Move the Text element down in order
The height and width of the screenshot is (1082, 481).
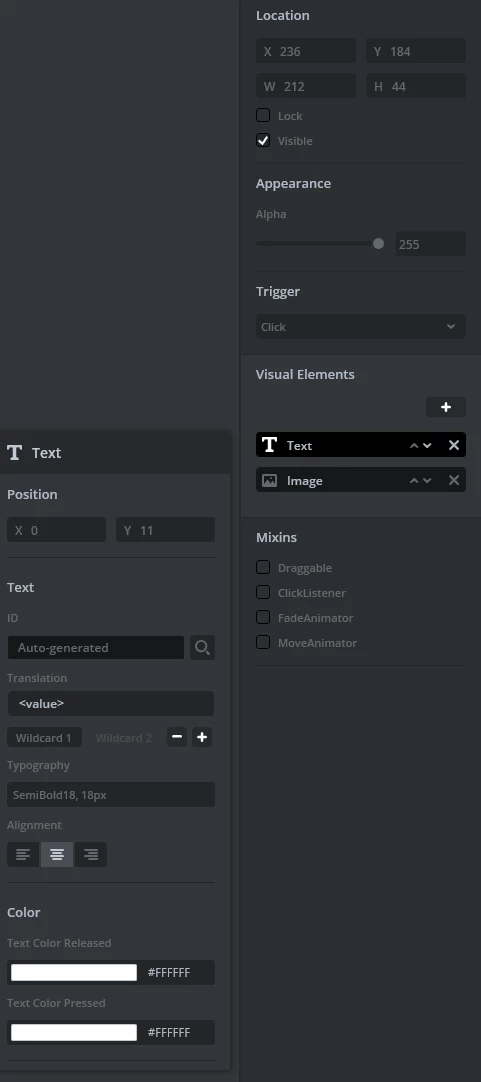click(427, 445)
